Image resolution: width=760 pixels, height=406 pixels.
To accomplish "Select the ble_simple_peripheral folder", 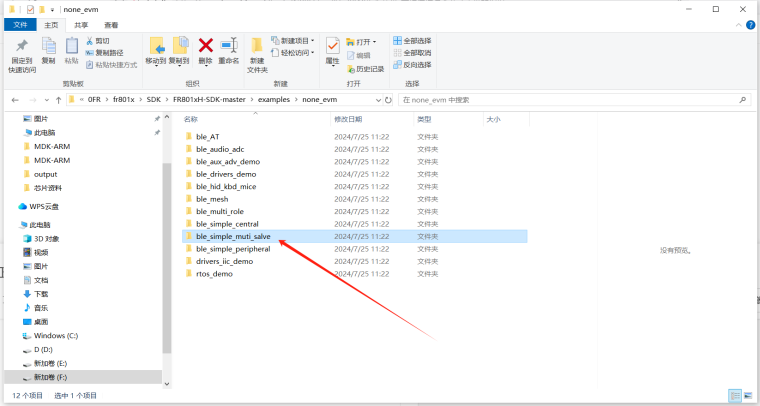I will (233, 249).
